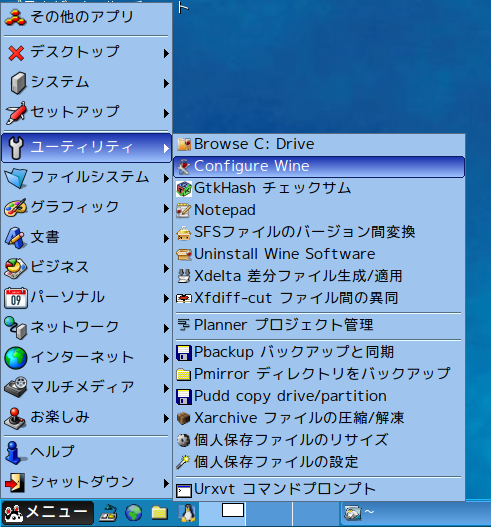This screenshot has width=491, height=527.
Task: Expand the グラフィック submenu arrow
Action: click(166, 208)
